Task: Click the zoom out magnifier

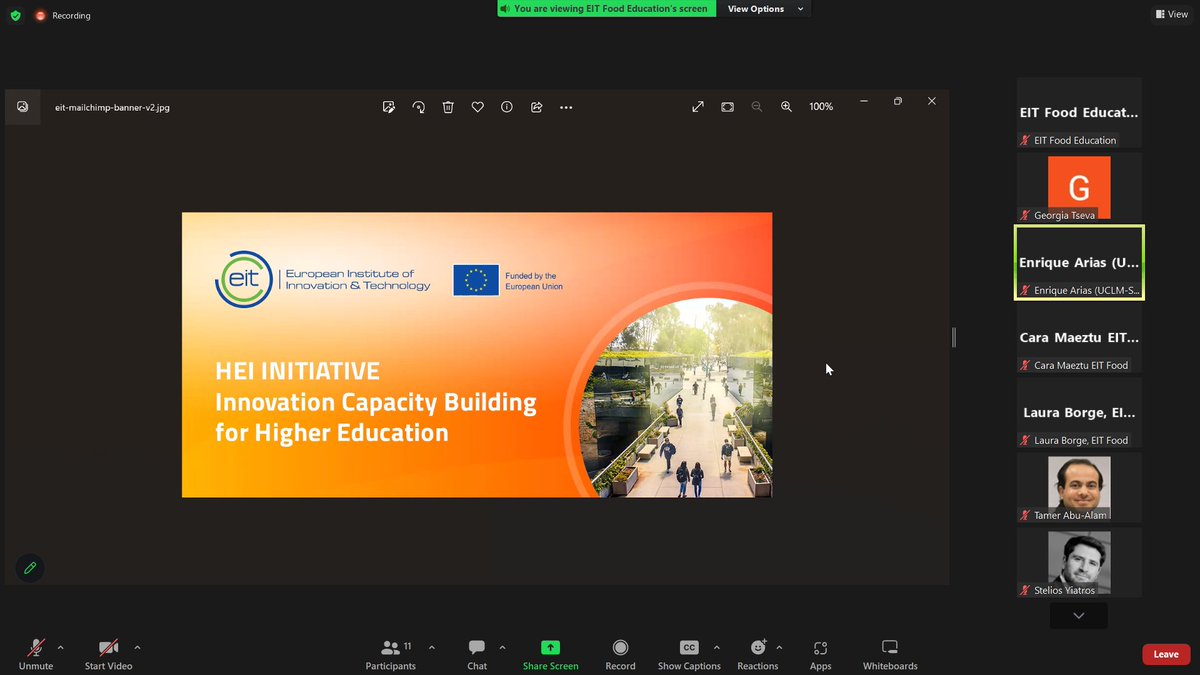Action: point(757,107)
